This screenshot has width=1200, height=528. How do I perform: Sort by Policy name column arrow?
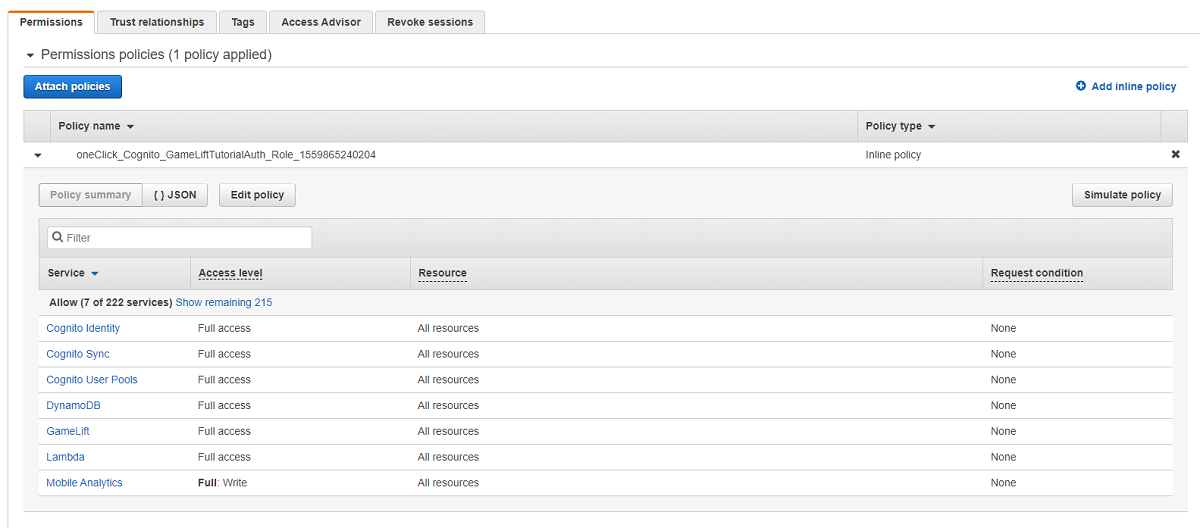pos(130,127)
